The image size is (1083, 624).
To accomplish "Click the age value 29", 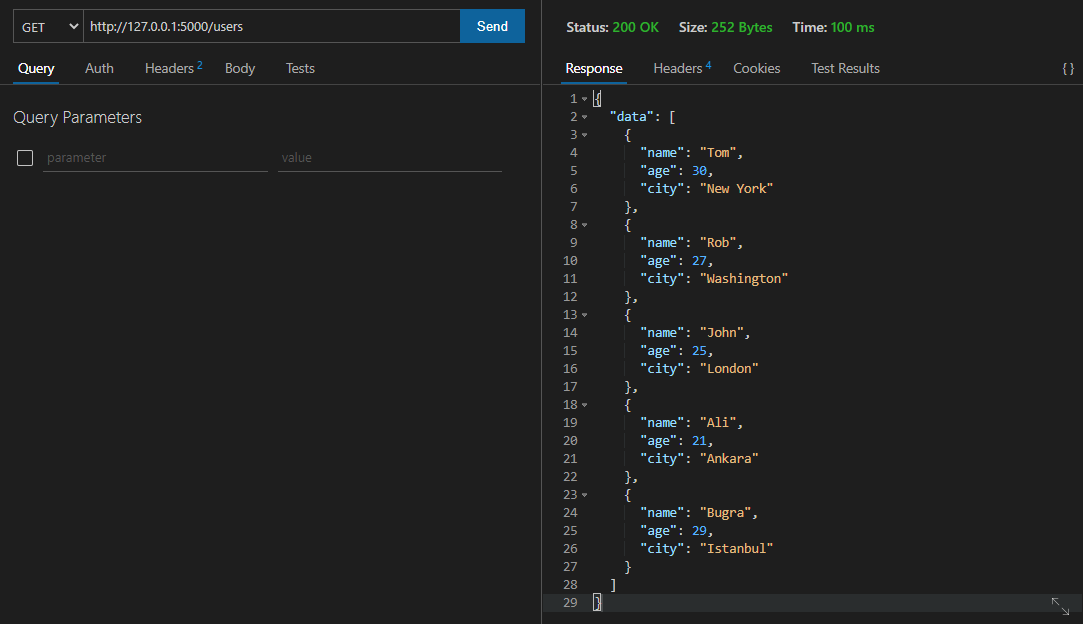I will (699, 531).
